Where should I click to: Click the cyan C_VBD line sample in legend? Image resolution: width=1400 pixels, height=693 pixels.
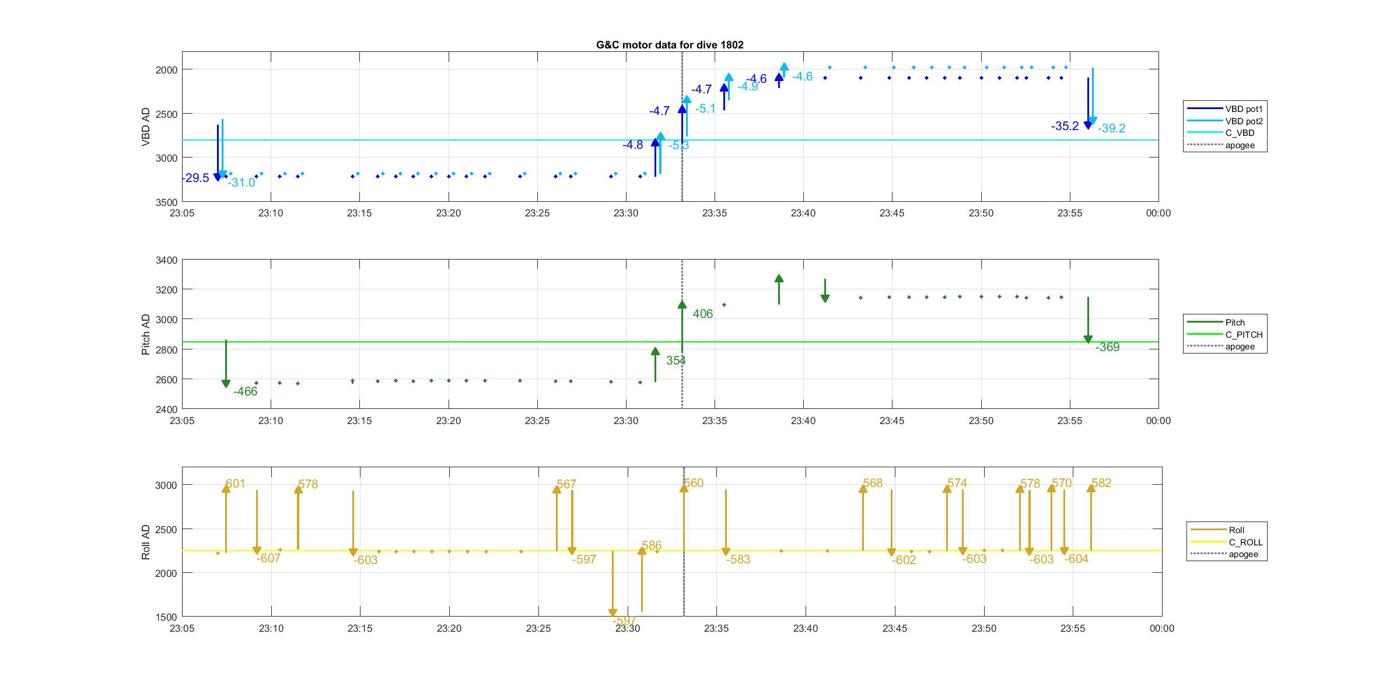[1203, 133]
